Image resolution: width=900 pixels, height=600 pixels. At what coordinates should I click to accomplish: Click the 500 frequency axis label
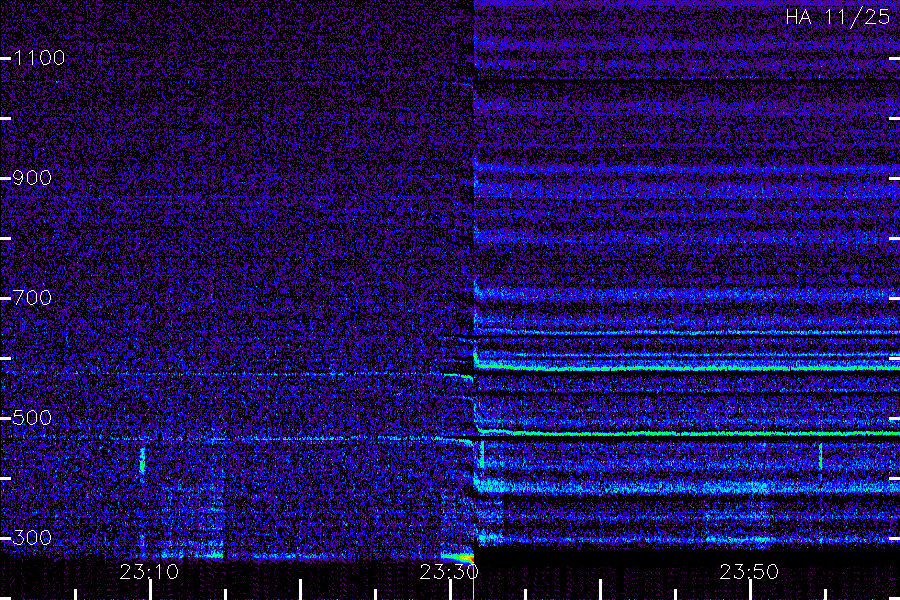pyautogui.click(x=32, y=418)
